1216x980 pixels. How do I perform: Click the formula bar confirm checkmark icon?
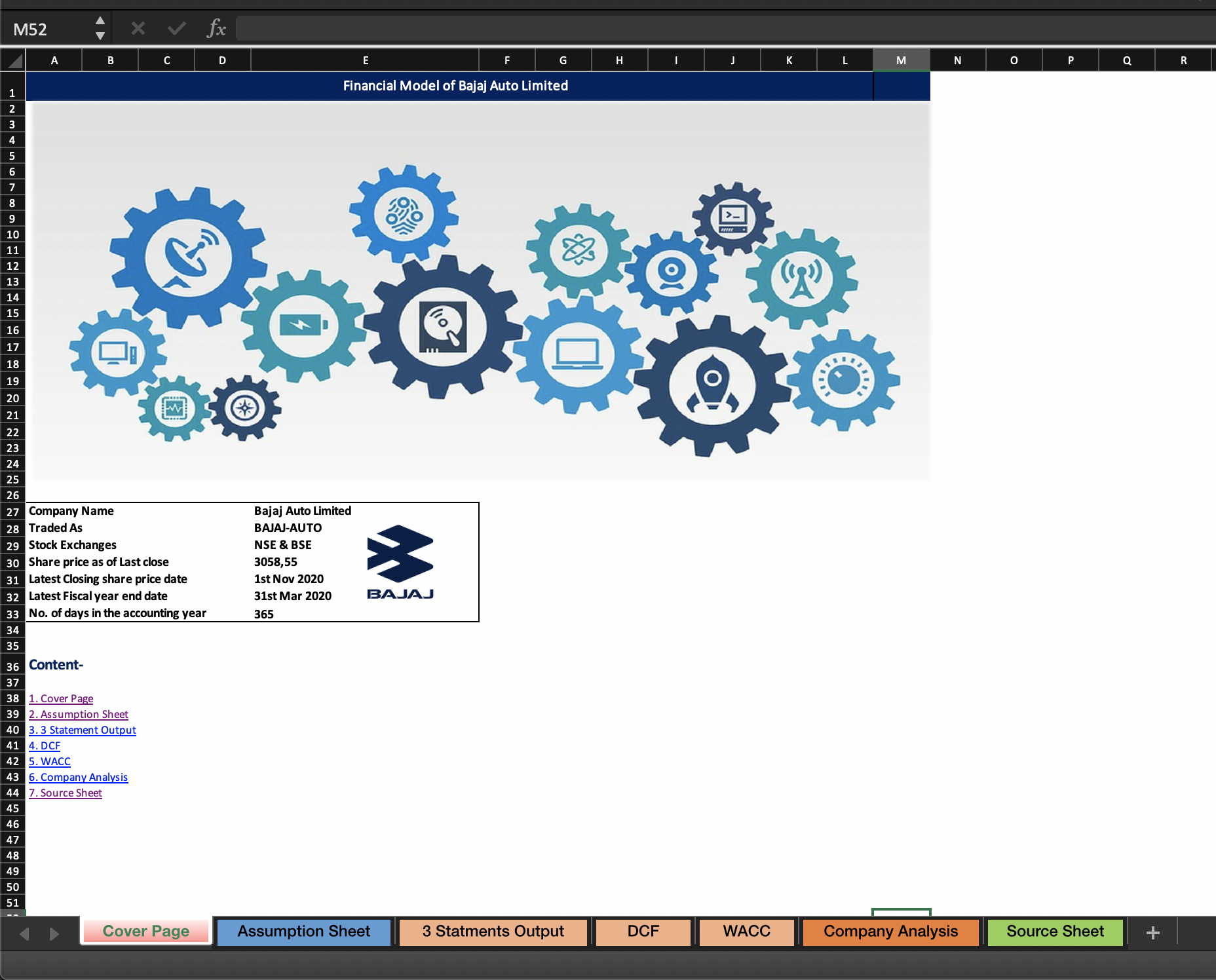tap(176, 29)
